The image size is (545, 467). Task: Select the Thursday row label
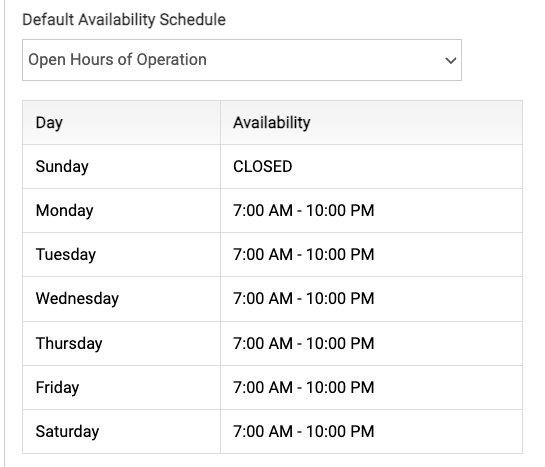tap(69, 344)
